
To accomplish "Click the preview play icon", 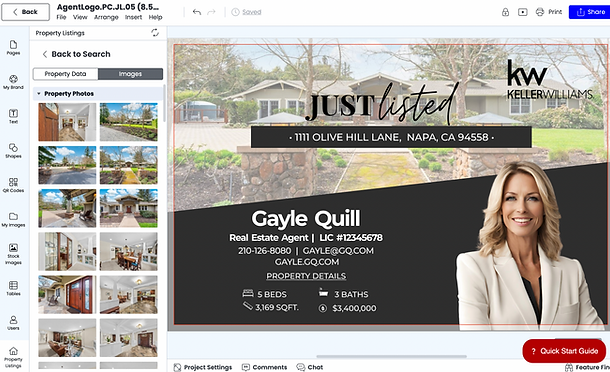I will [522, 12].
